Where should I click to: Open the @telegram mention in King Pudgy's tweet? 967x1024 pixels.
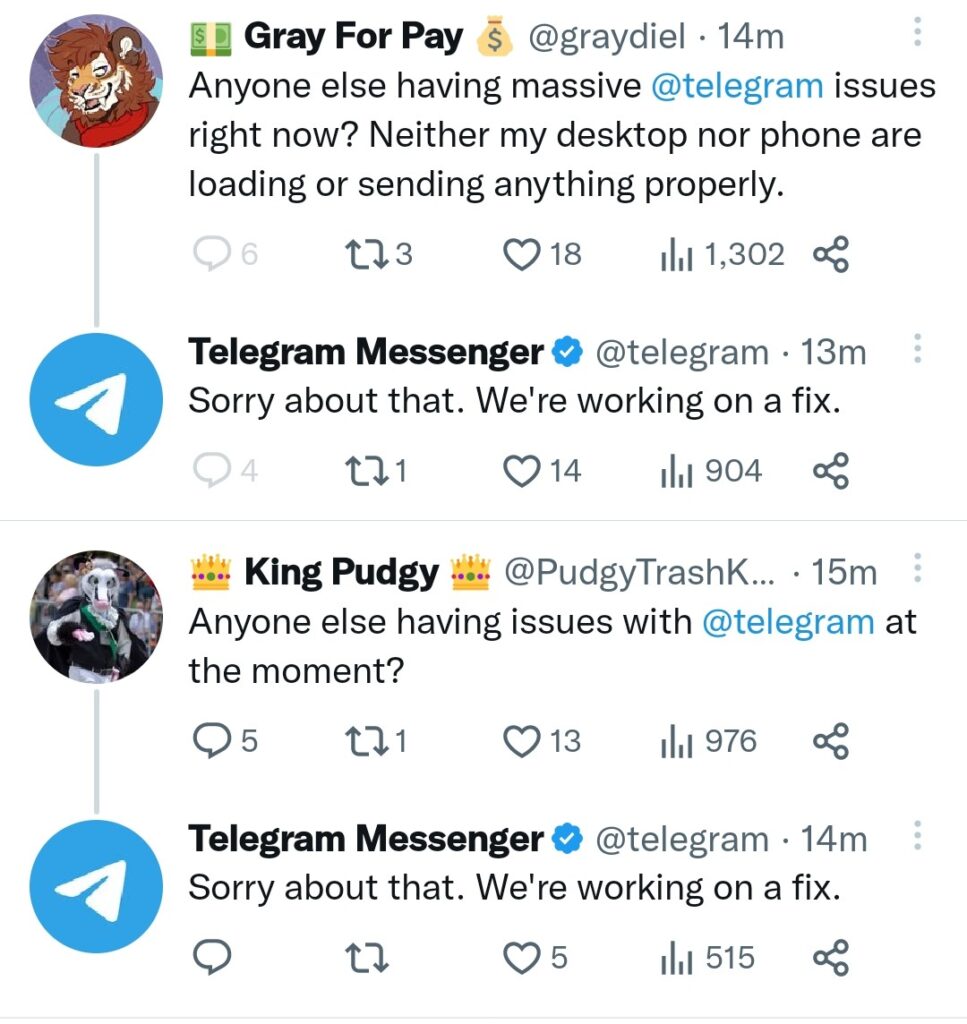point(788,622)
